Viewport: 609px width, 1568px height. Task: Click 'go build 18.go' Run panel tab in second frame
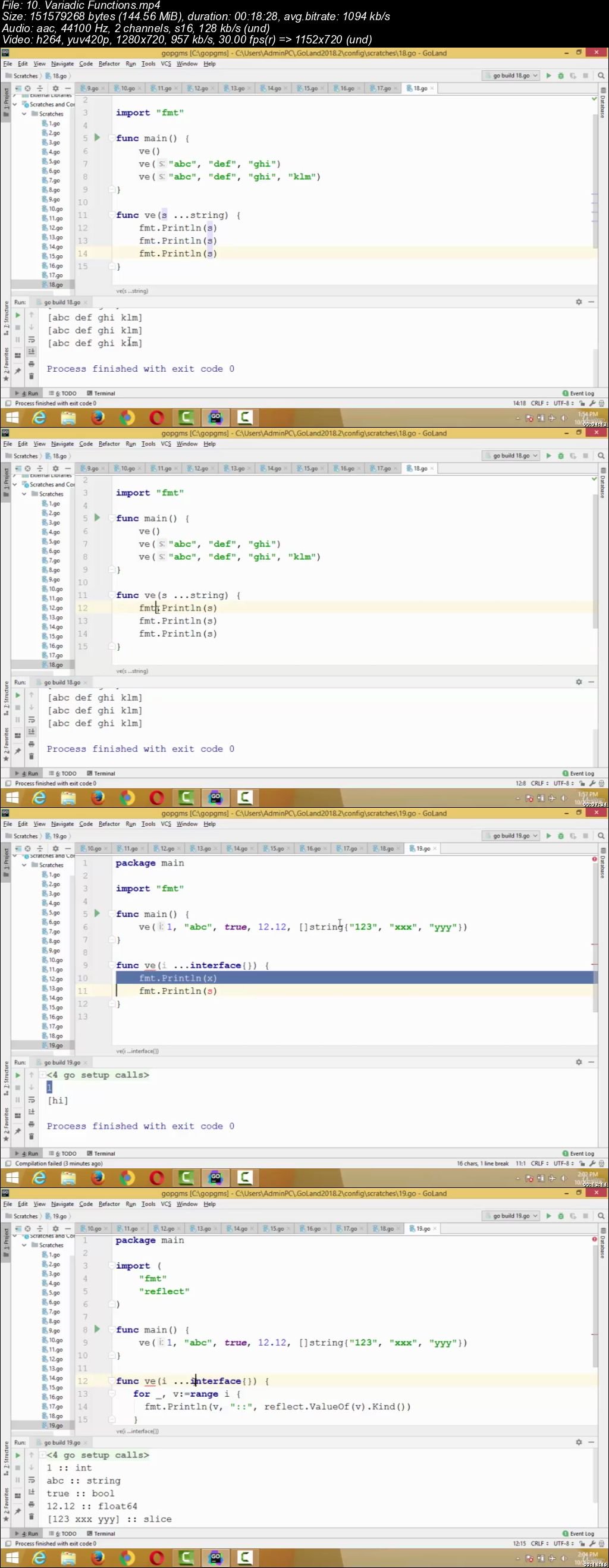pyautogui.click(x=62, y=682)
